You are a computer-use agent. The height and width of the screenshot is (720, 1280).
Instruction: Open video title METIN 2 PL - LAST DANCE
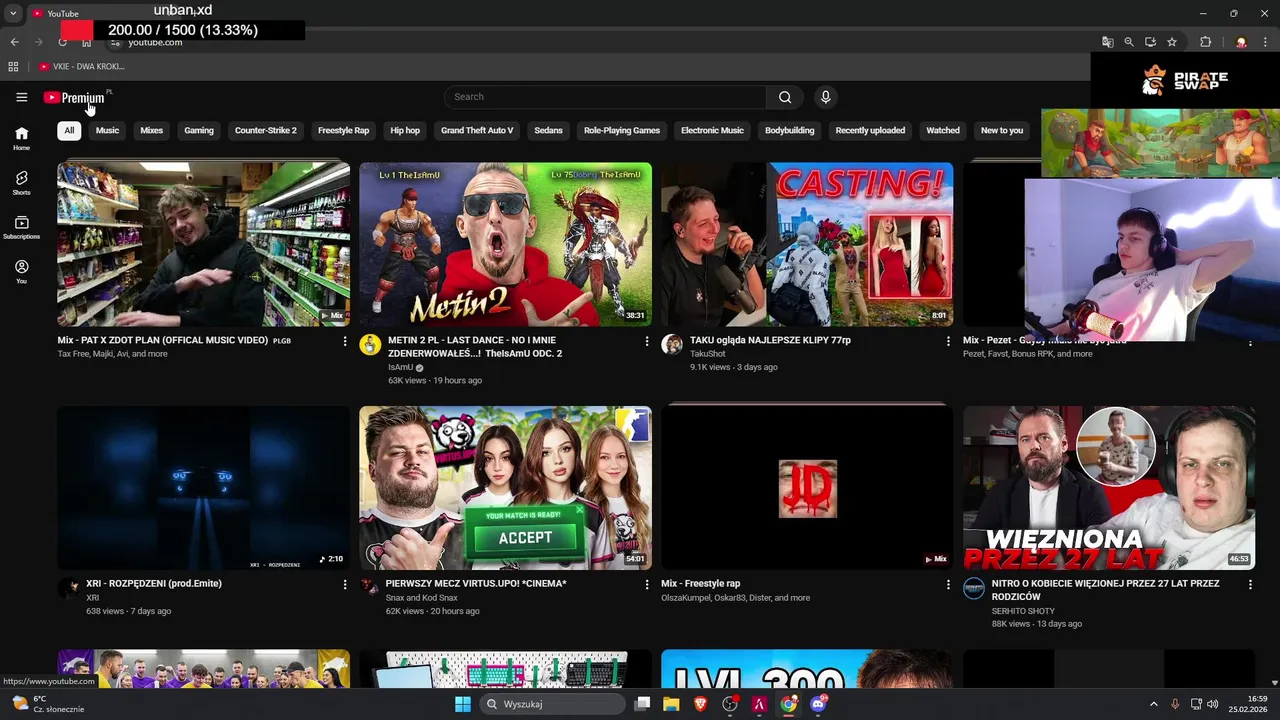pyautogui.click(x=475, y=346)
